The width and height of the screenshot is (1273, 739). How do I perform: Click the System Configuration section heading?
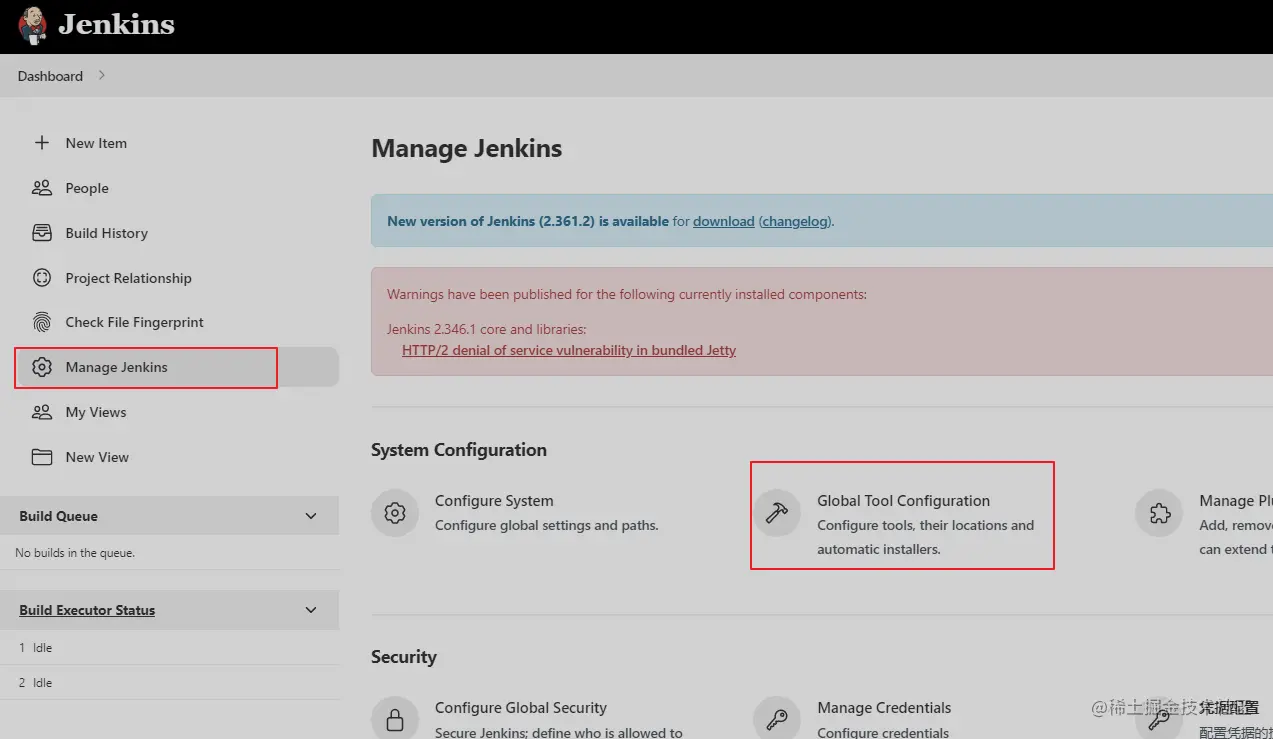(x=459, y=450)
